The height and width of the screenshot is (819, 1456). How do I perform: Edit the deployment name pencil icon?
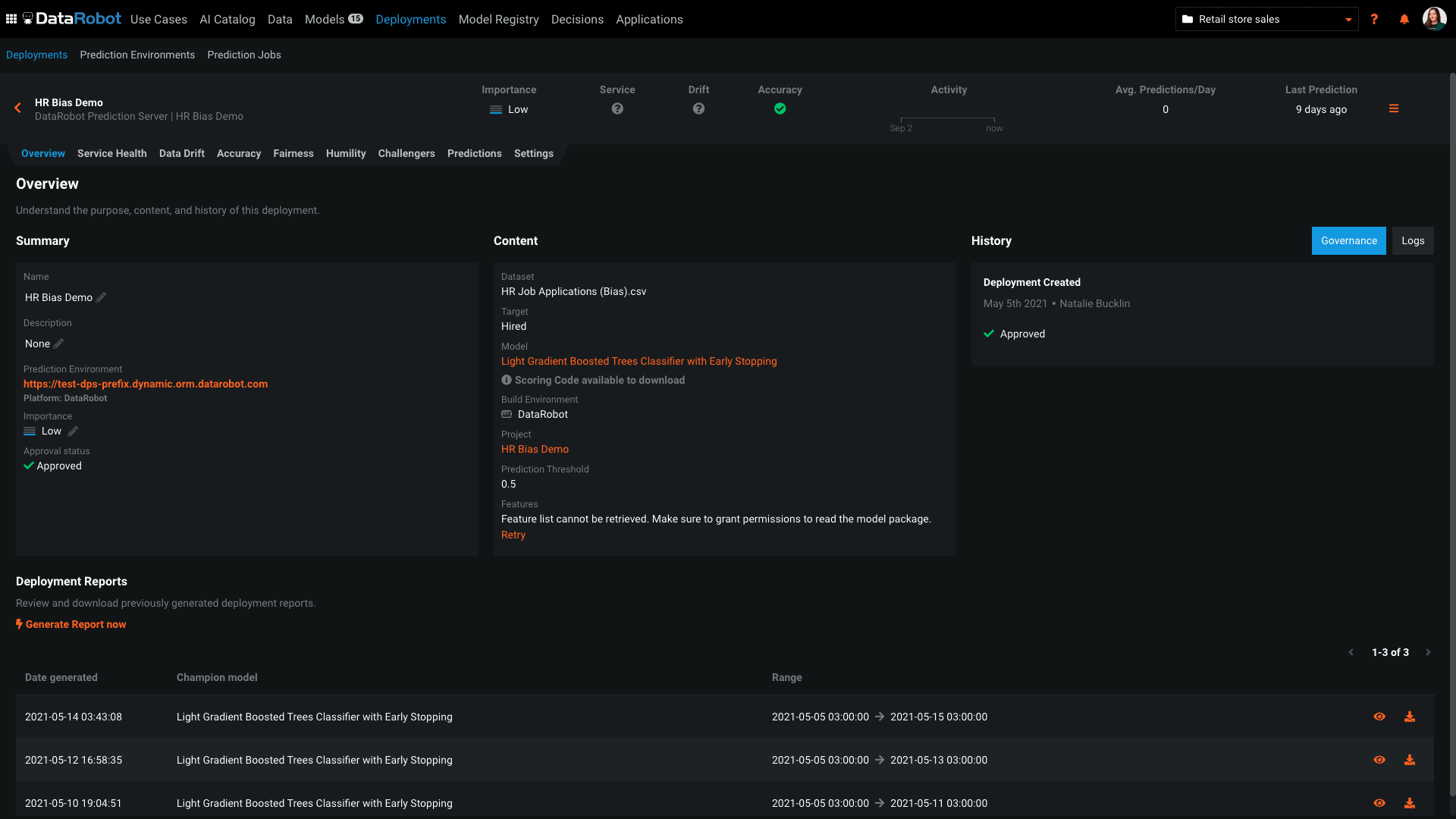pos(101,297)
